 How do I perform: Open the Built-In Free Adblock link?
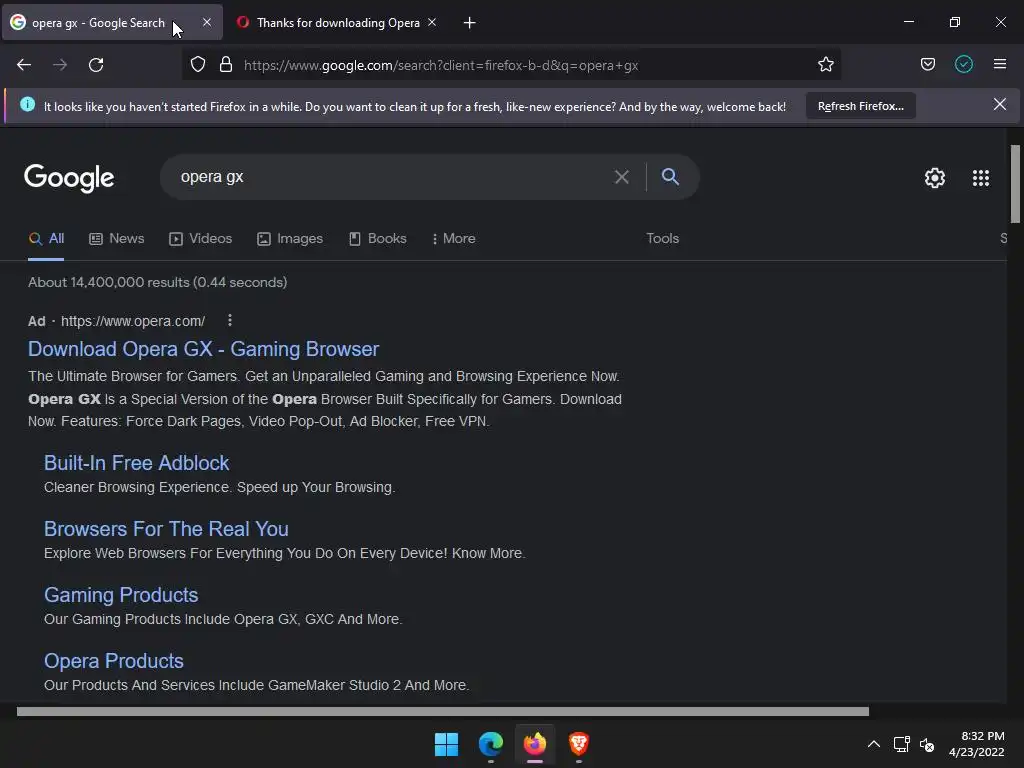pos(136,463)
